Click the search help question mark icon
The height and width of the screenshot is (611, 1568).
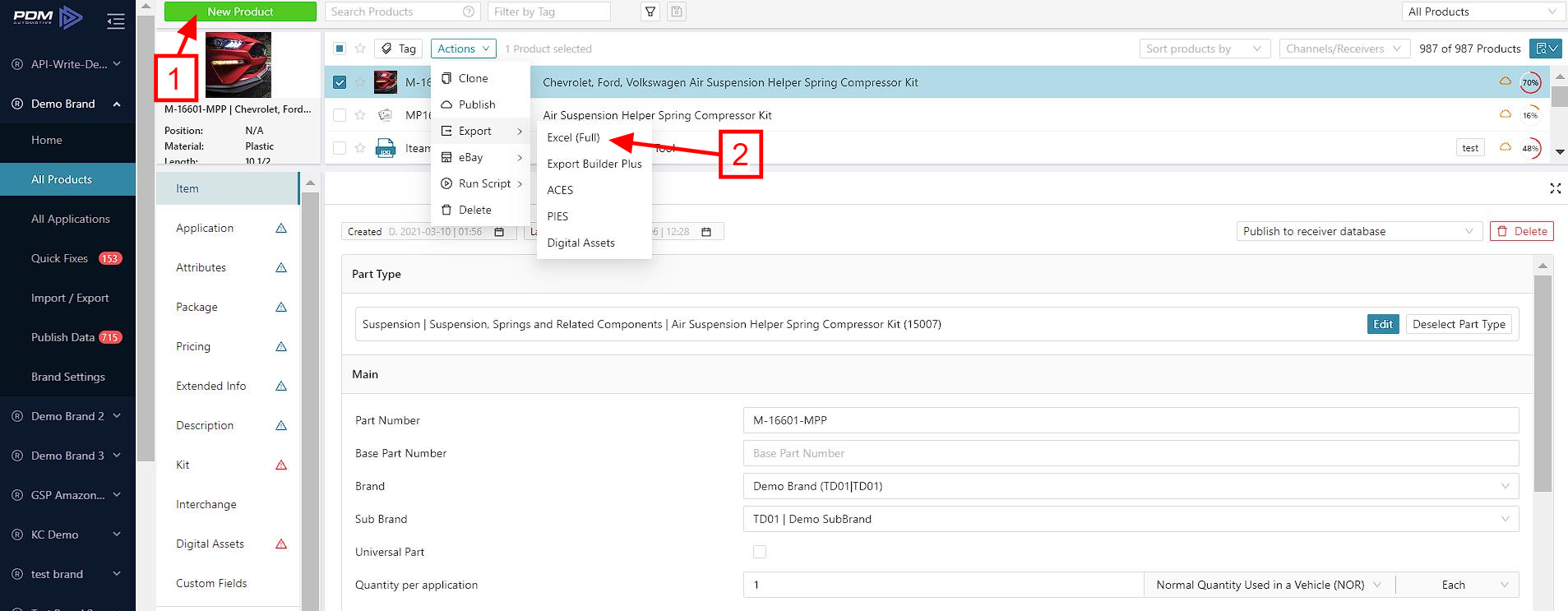469,12
